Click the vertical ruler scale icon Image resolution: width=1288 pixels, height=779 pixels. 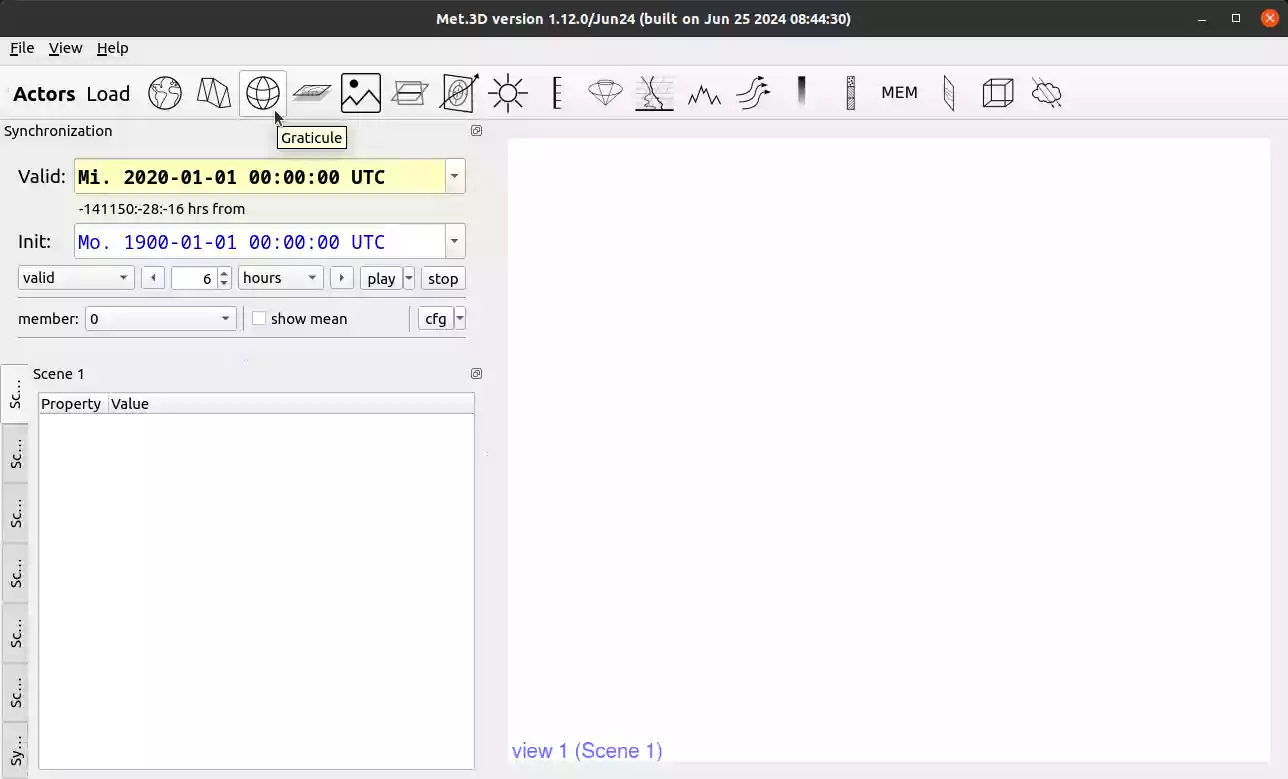(557, 94)
